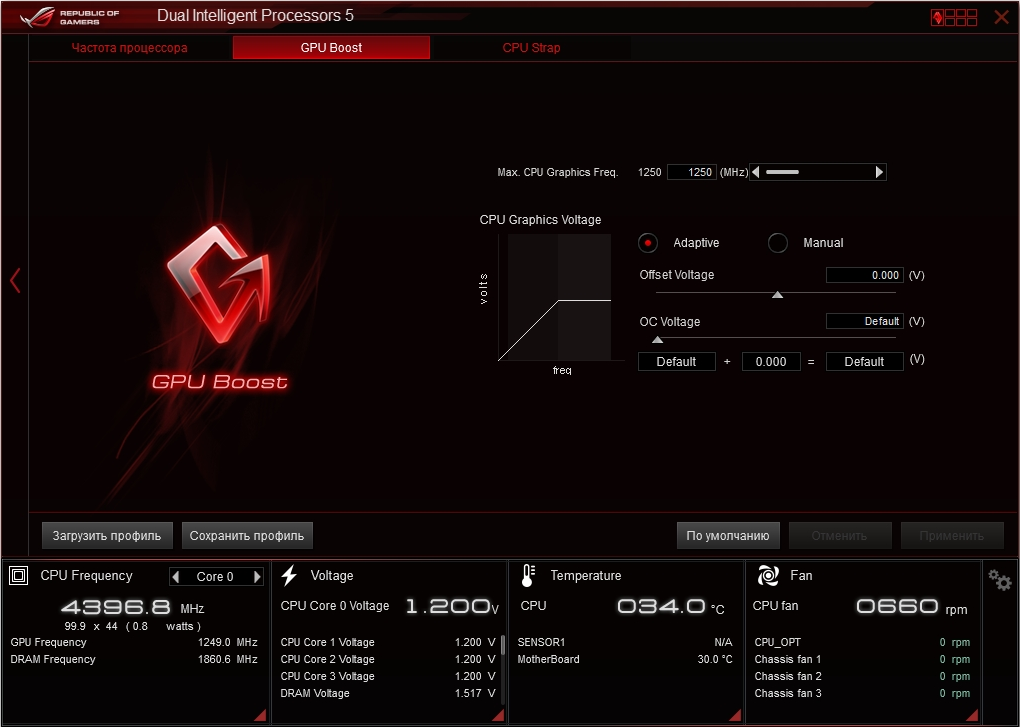Select Adaptive voltage mode

coord(648,243)
